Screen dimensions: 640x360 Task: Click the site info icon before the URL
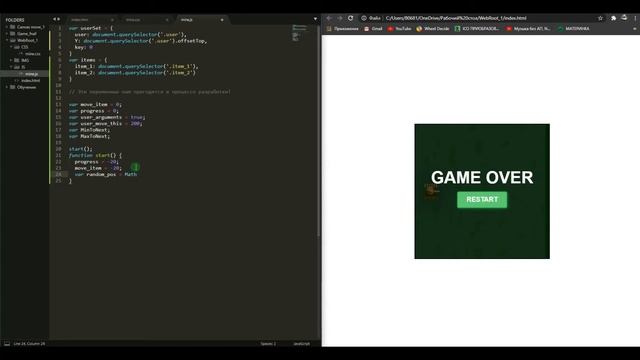point(364,18)
